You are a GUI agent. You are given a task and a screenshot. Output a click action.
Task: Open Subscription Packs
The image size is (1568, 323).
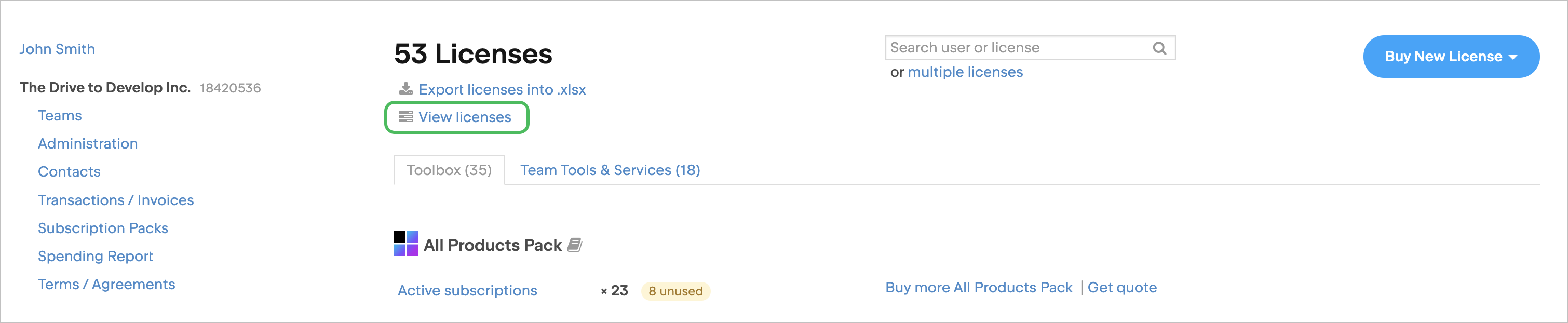click(x=103, y=228)
